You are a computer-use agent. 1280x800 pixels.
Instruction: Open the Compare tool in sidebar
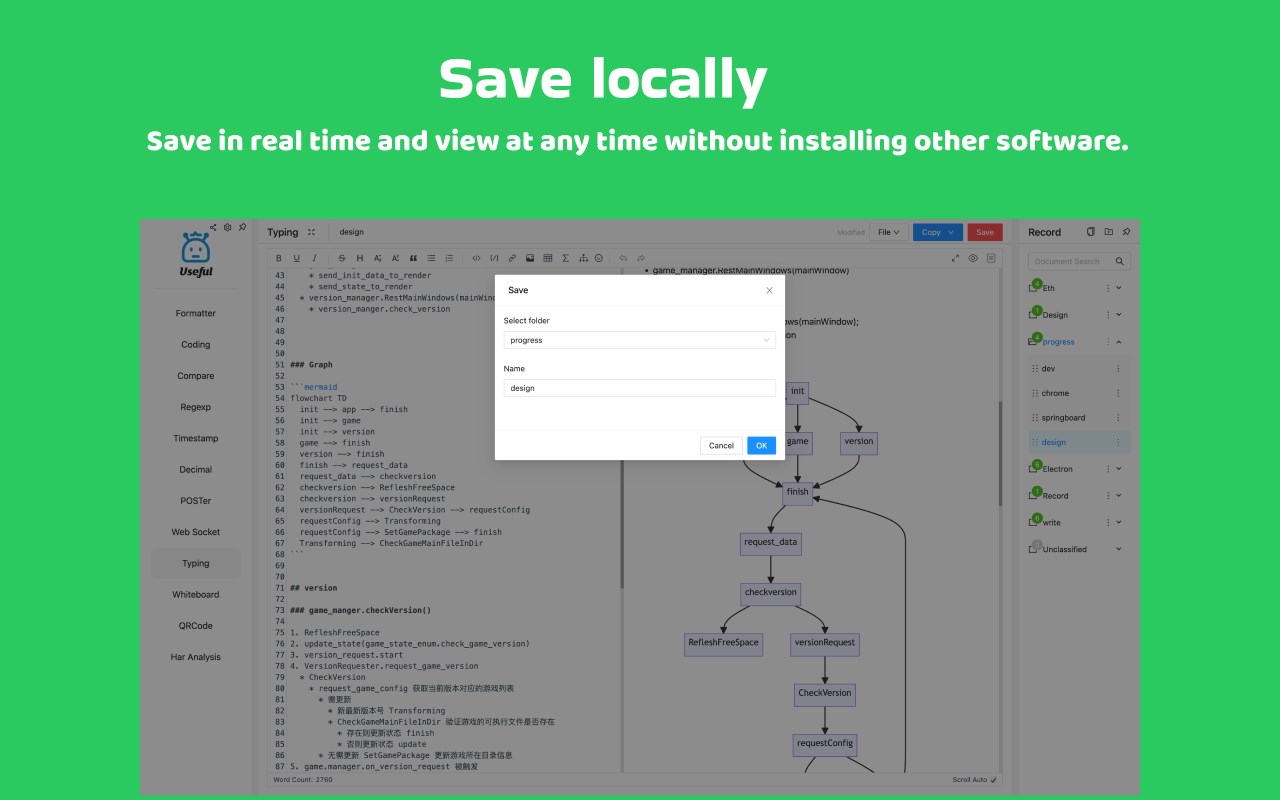click(x=196, y=376)
